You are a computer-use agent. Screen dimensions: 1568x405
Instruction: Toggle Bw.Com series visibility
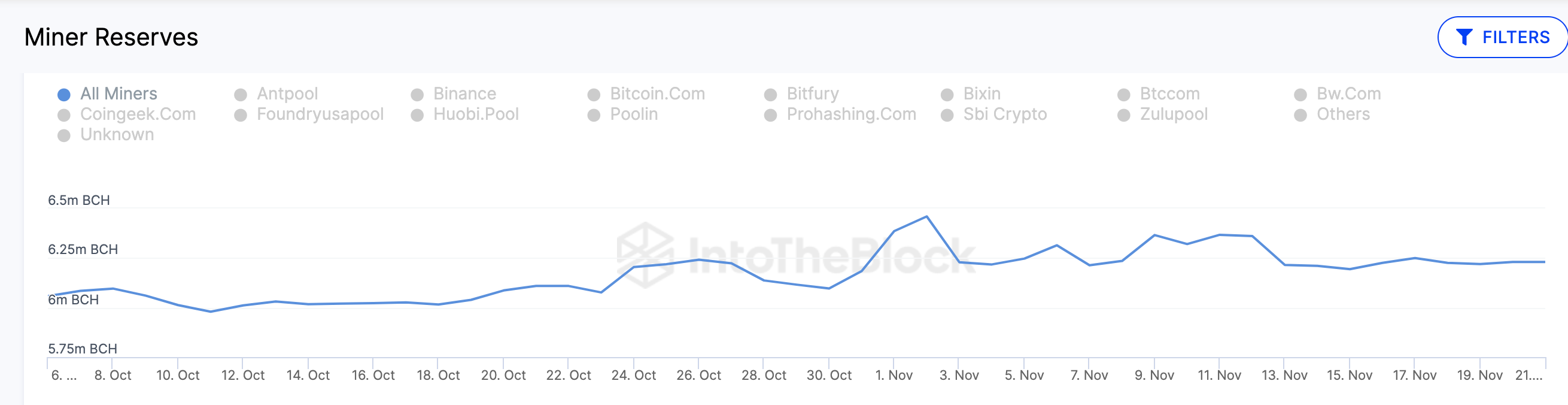click(1348, 94)
